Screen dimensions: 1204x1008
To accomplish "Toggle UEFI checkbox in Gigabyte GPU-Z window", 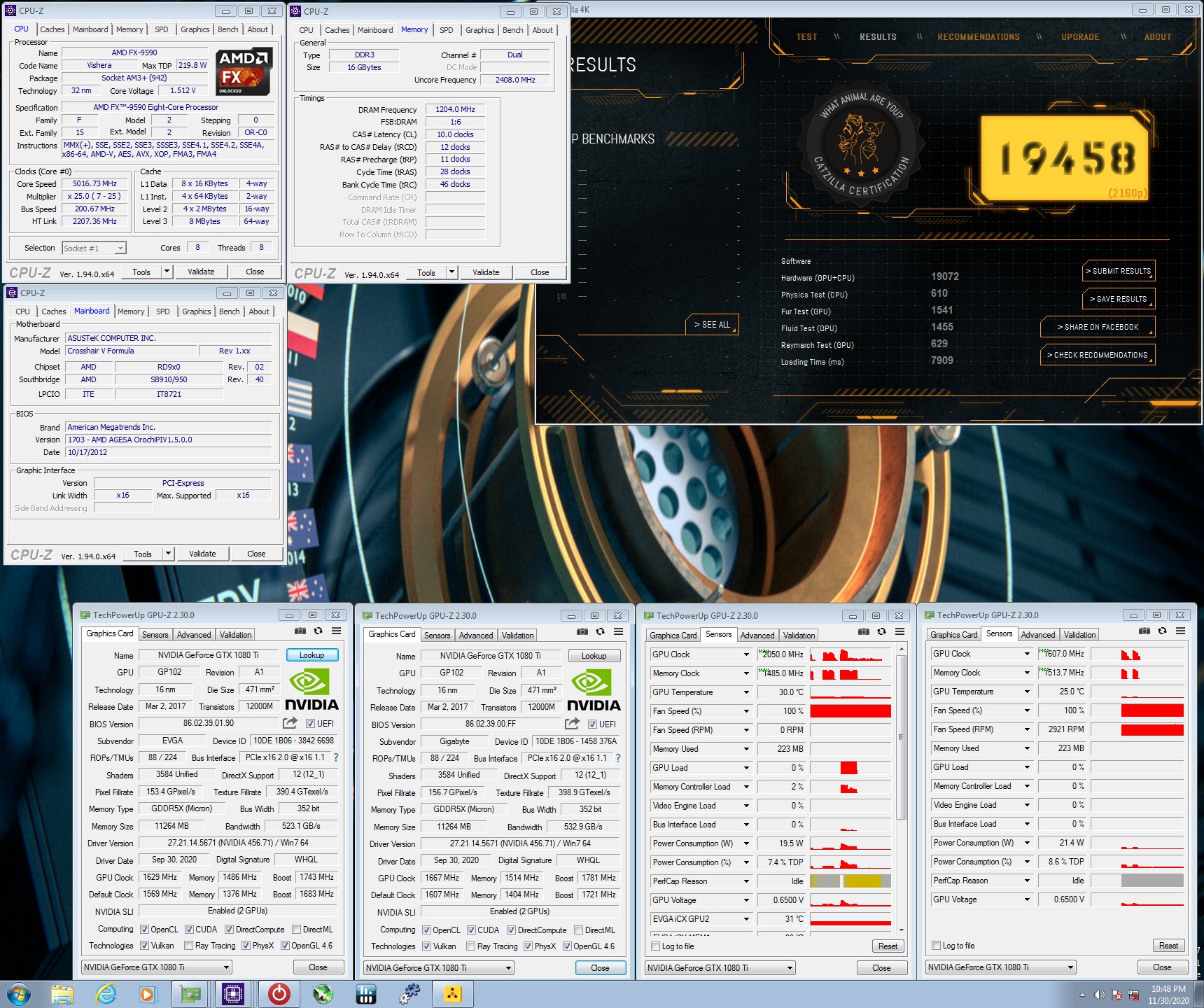I will [x=592, y=724].
